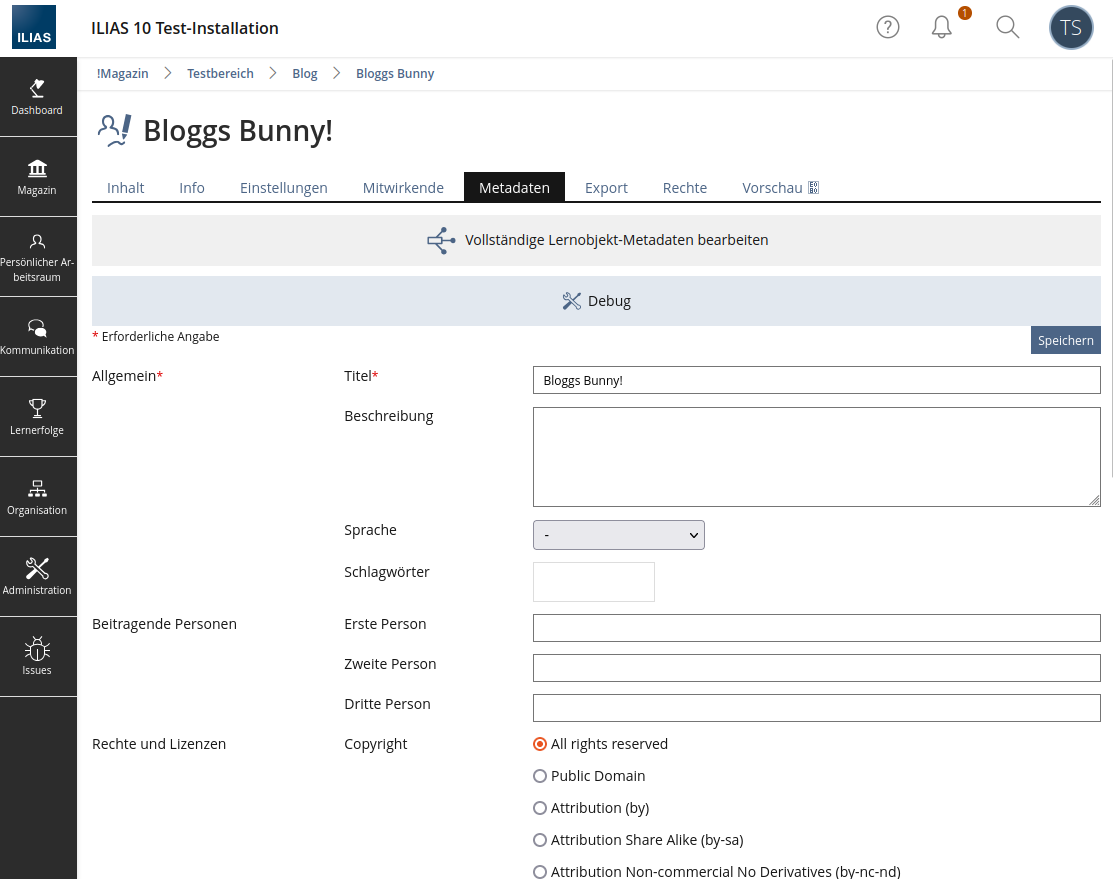Choose Attribution Share Alike (by-sa)
The image size is (1113, 879).
click(540, 840)
